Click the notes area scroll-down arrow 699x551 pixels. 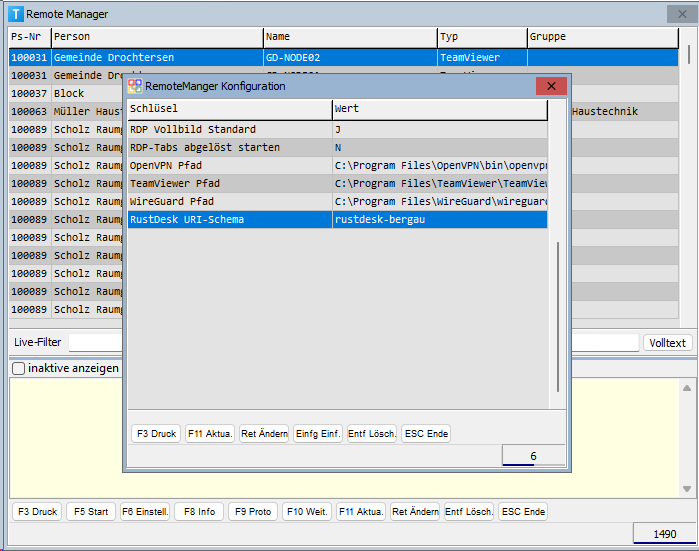[x=687, y=489]
